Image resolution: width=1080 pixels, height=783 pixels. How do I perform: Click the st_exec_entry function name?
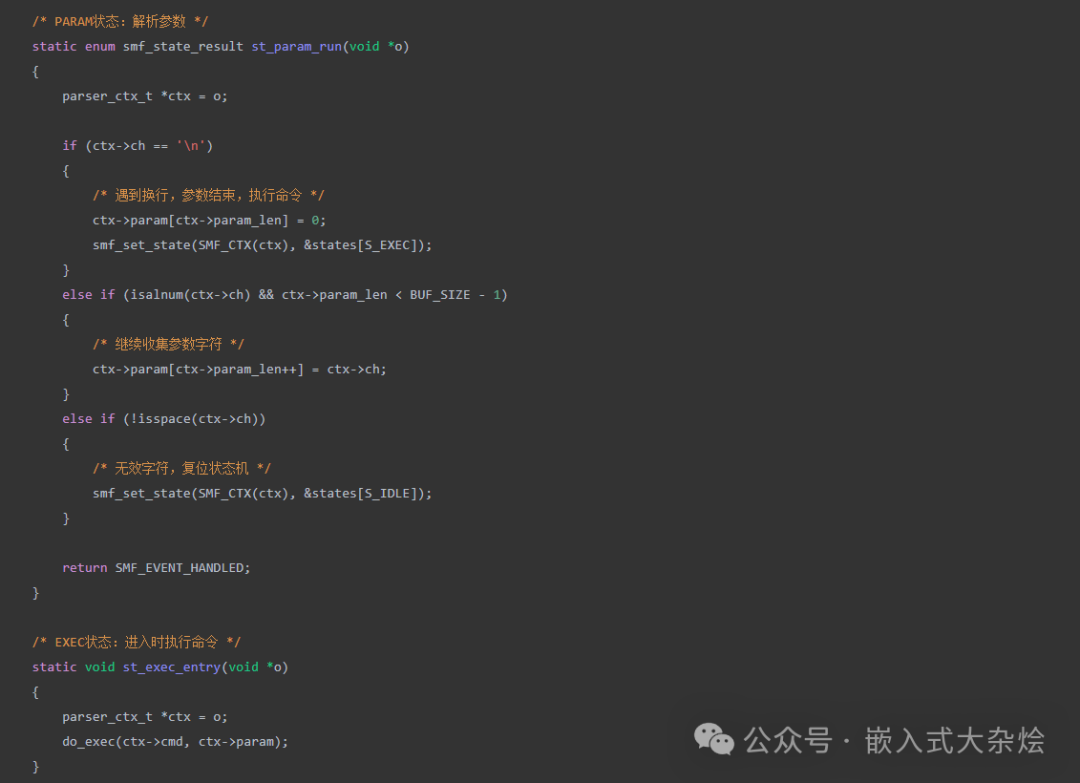tap(172, 667)
